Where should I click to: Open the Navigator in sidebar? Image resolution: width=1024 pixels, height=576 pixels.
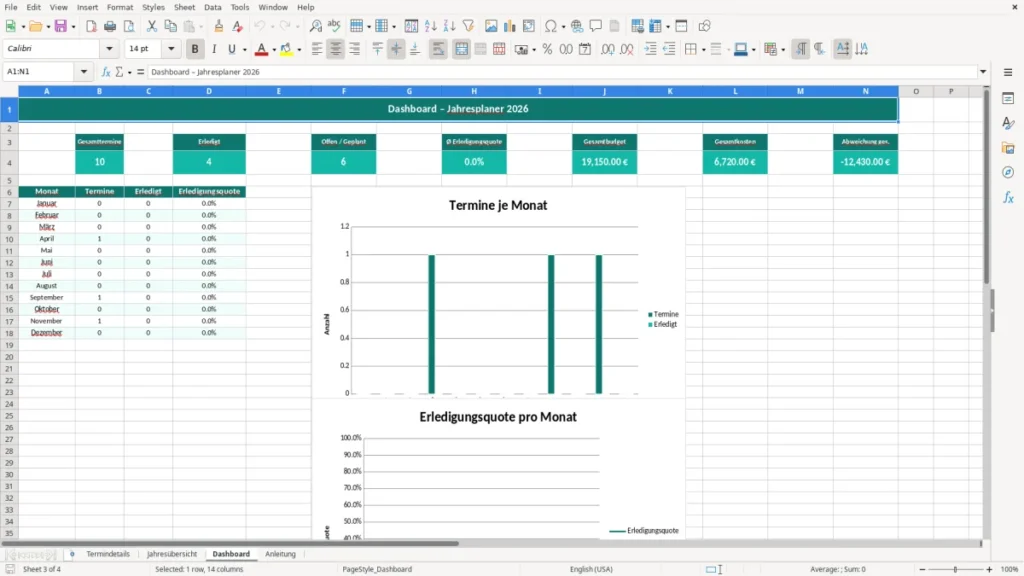coord(1008,172)
